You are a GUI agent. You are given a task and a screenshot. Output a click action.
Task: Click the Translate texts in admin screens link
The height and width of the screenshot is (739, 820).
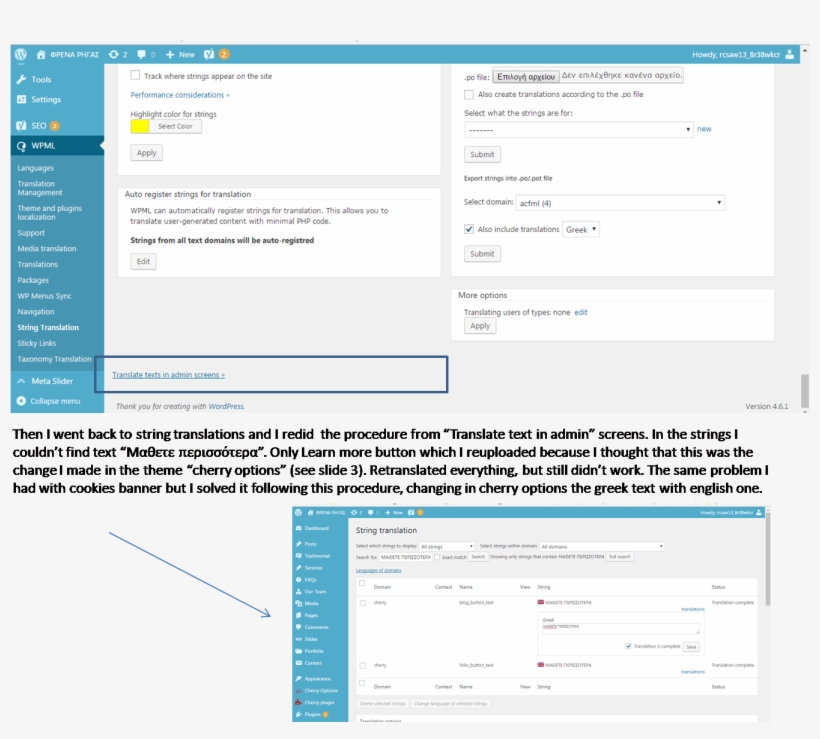tap(168, 375)
